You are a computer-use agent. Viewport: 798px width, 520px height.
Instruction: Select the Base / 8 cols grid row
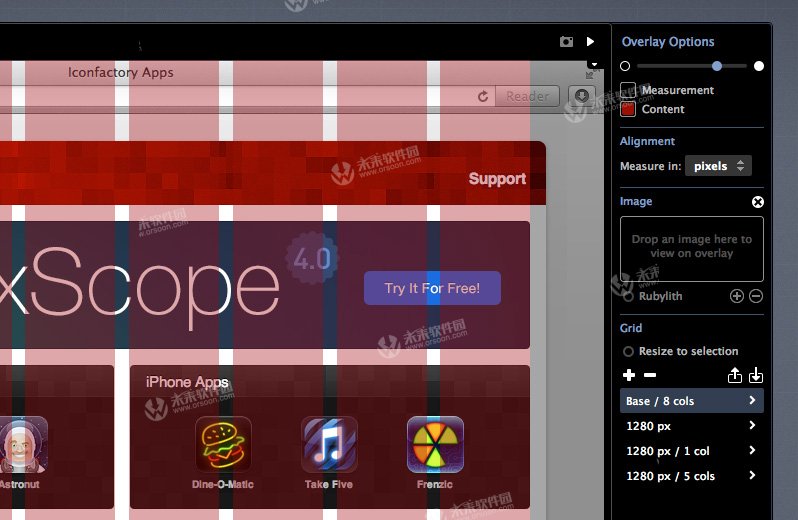[x=692, y=401]
